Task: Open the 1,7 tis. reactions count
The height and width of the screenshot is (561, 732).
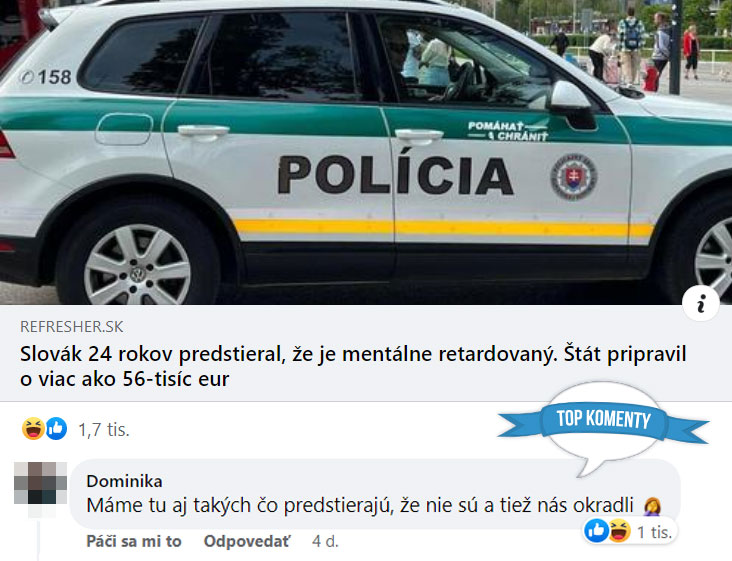Action: (x=104, y=430)
